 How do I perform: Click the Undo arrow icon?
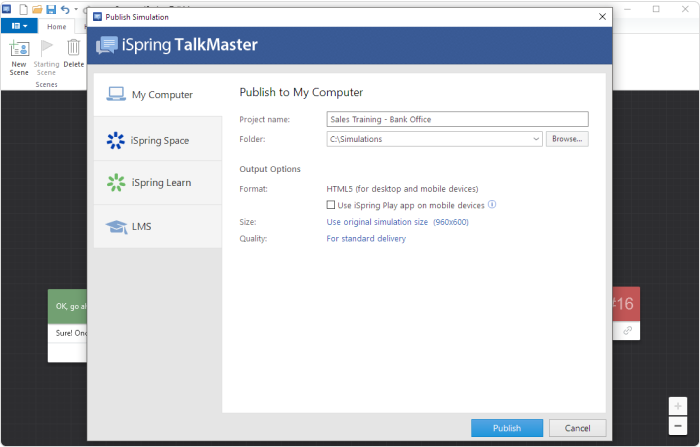pyautogui.click(x=65, y=9)
